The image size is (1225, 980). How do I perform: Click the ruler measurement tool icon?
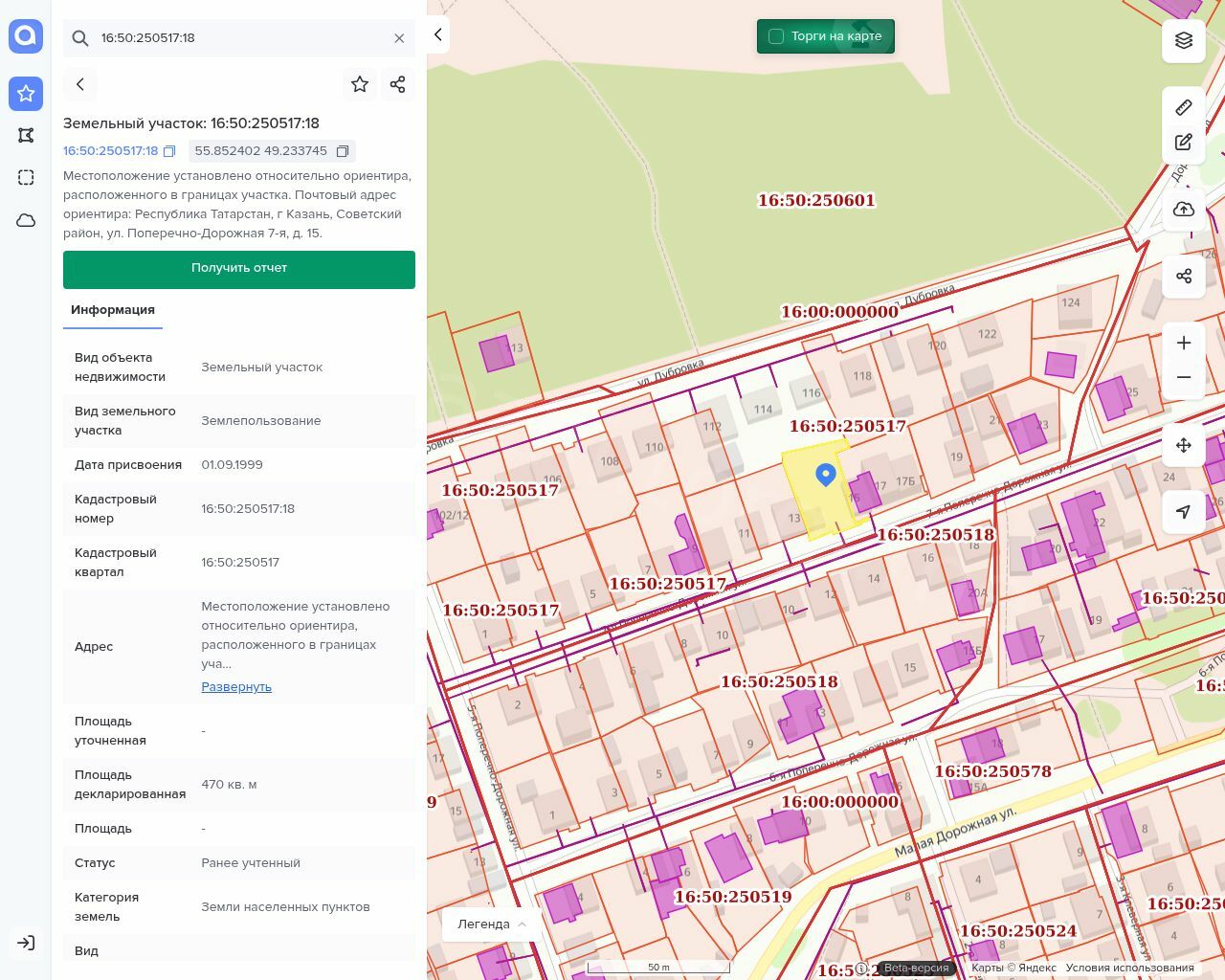1184,107
